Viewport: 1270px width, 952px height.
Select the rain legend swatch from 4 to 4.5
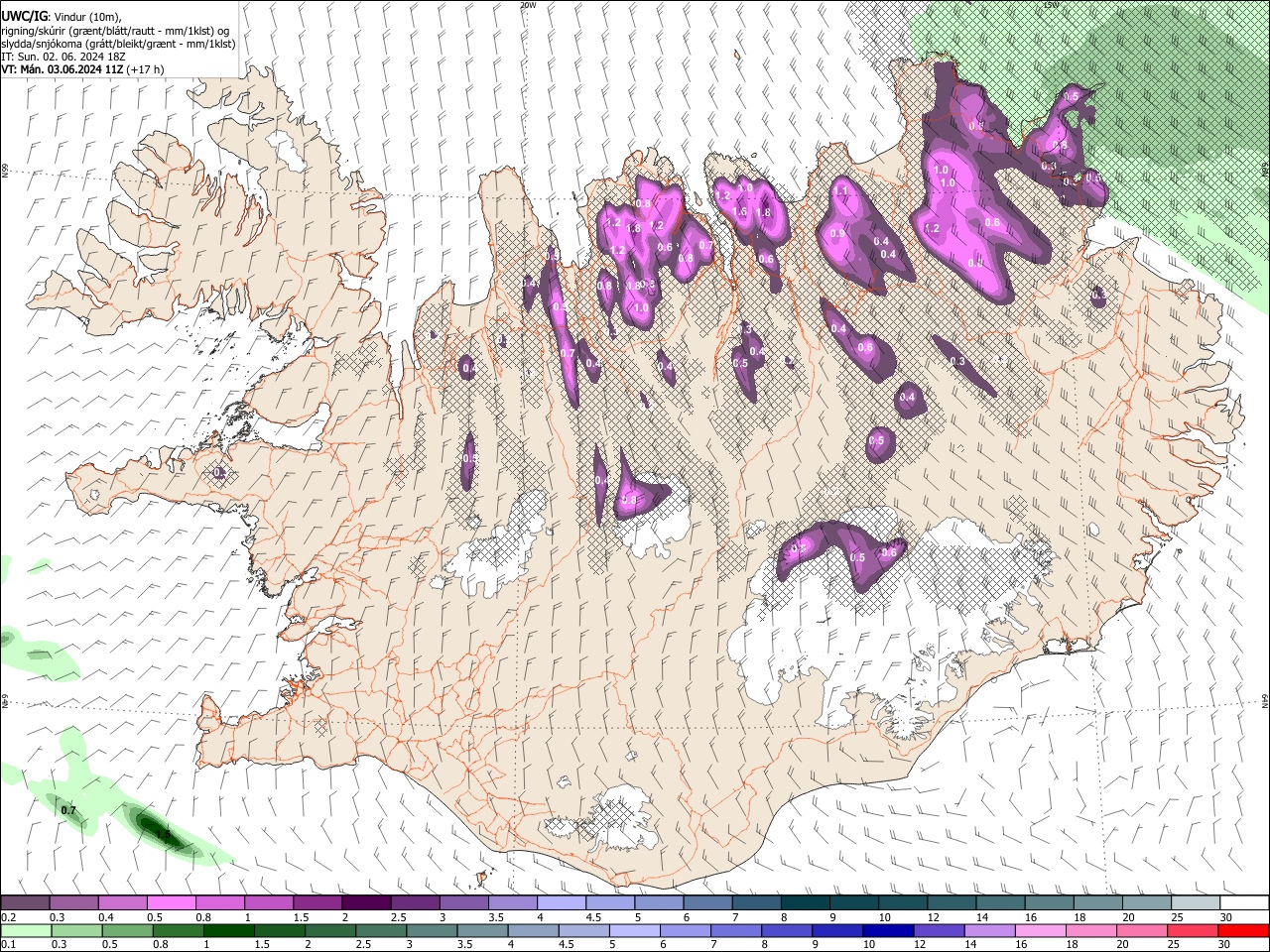[532, 930]
